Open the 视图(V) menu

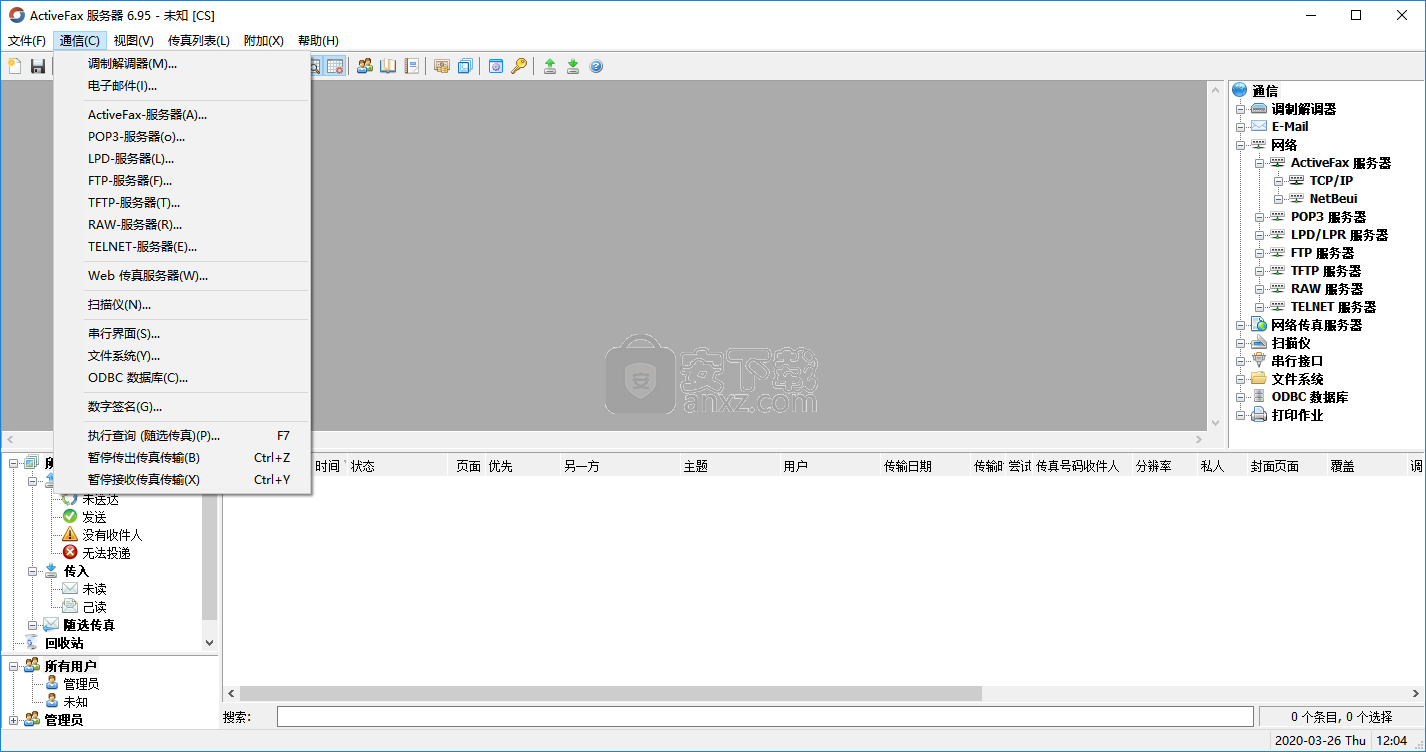point(133,41)
